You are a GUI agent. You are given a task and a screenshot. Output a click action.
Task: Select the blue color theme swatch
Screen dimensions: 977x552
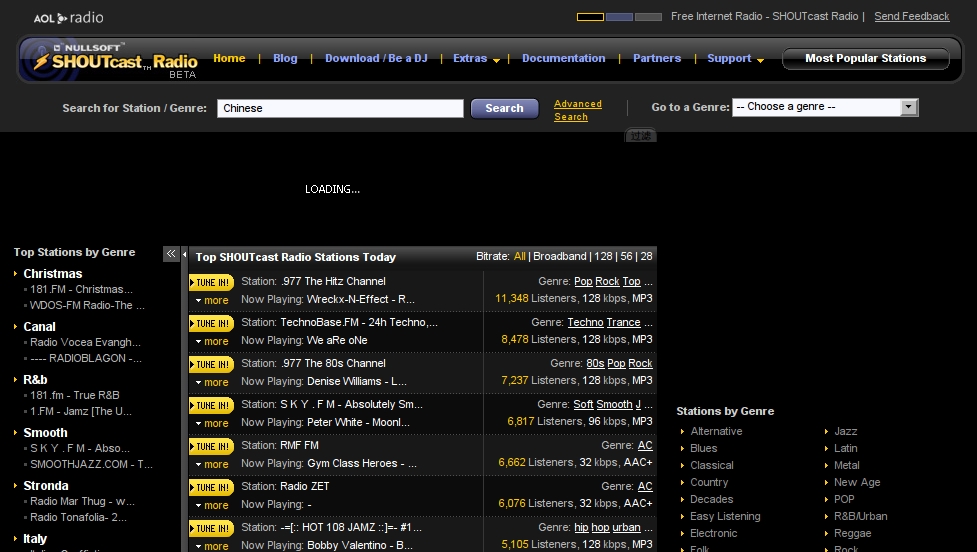pyautogui.click(x=619, y=17)
